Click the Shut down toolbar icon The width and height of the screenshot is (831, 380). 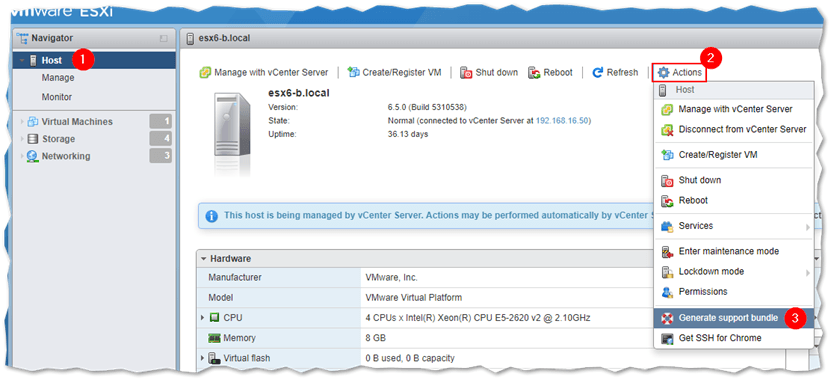pyautogui.click(x=466, y=73)
